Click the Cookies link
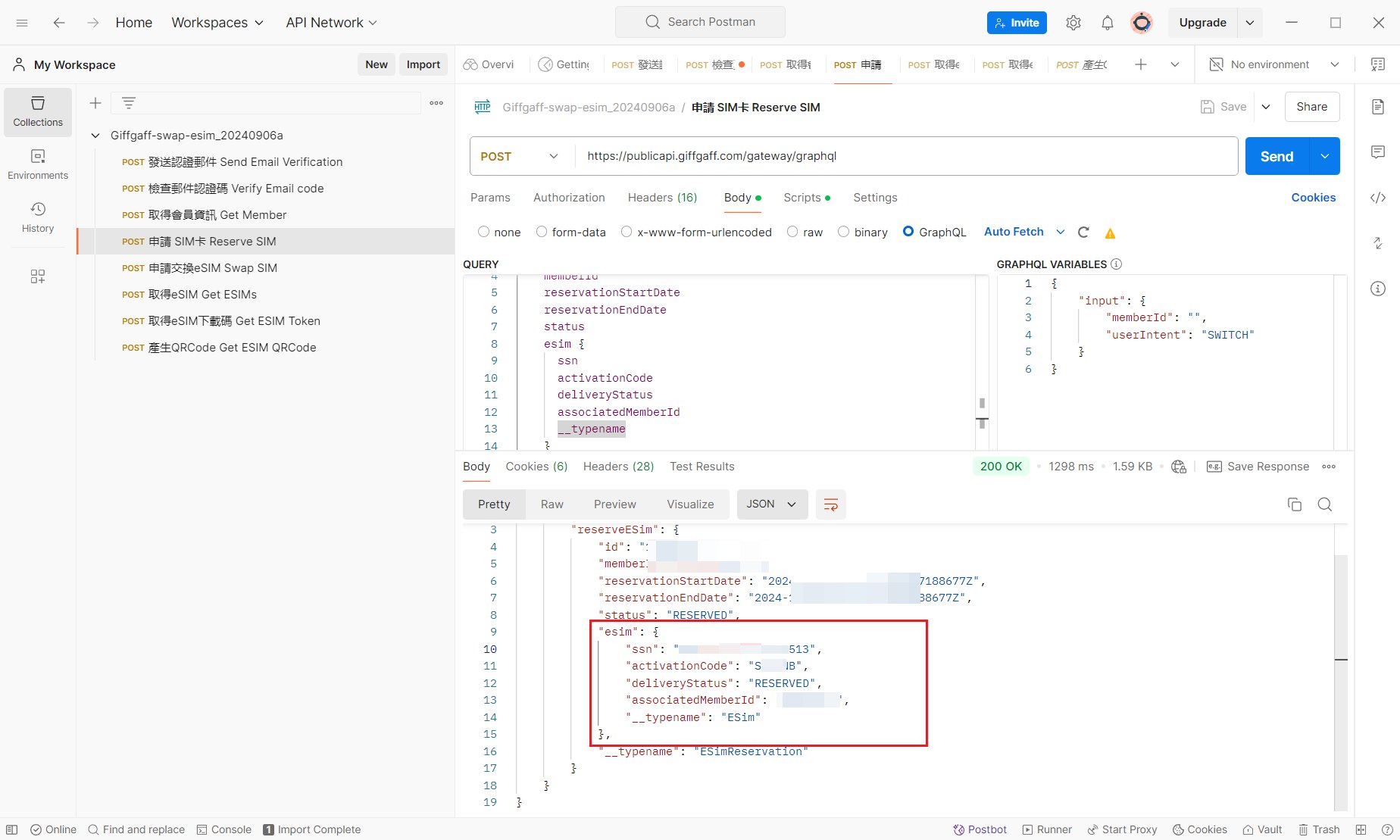1400x840 pixels. tap(1313, 198)
